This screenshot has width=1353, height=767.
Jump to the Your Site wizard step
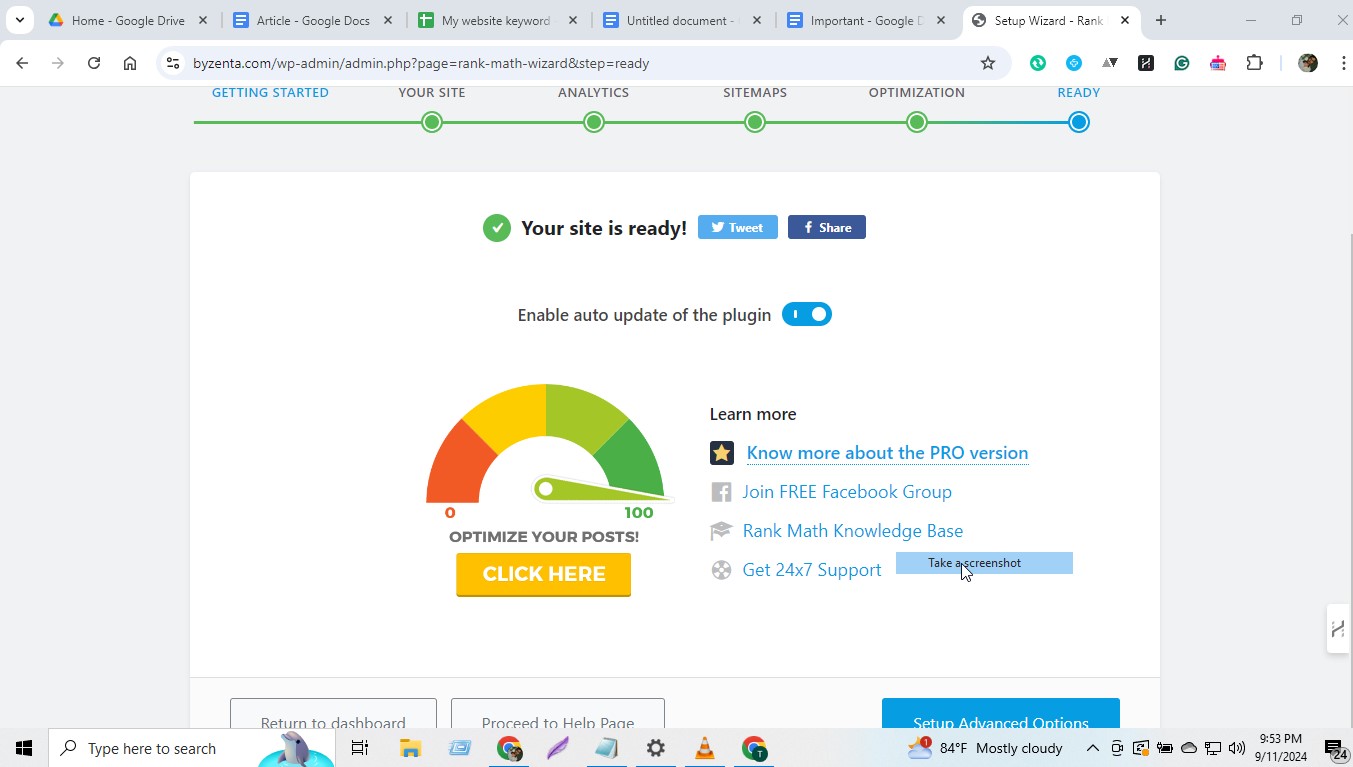coord(432,122)
